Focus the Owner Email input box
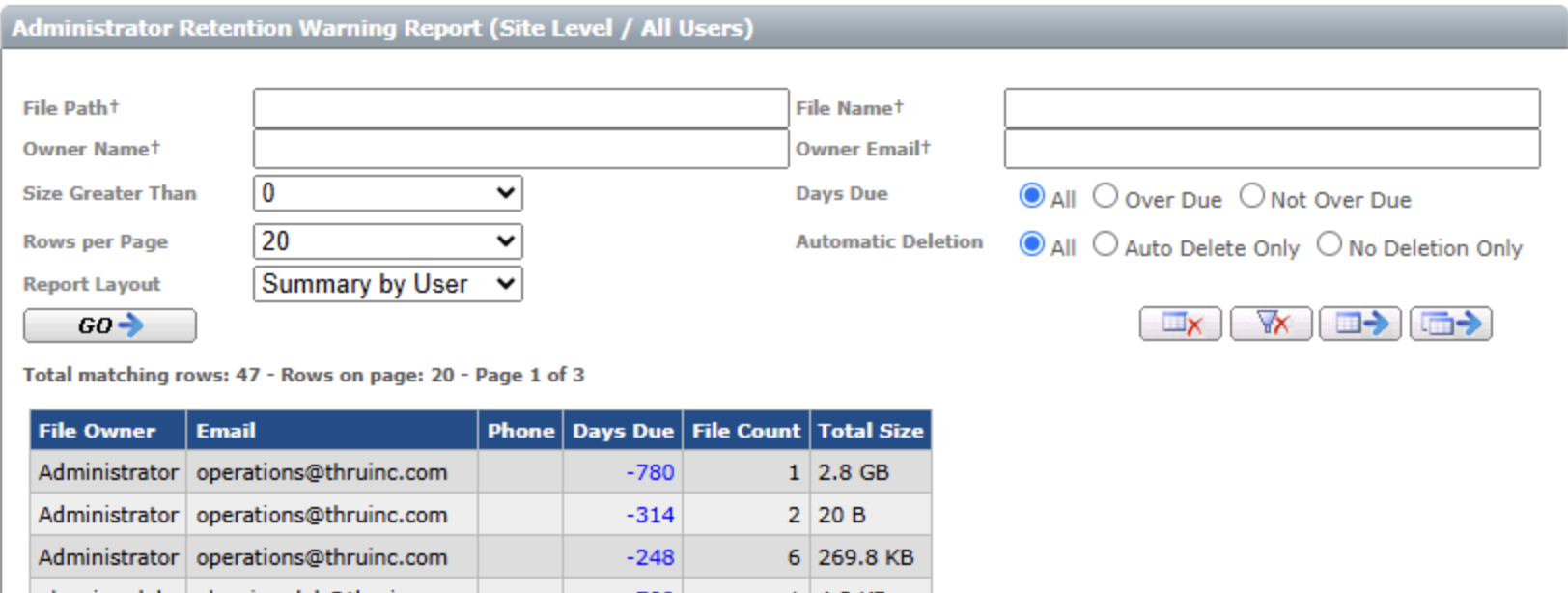Viewport: 1568px width, 593px height. 1272,149
